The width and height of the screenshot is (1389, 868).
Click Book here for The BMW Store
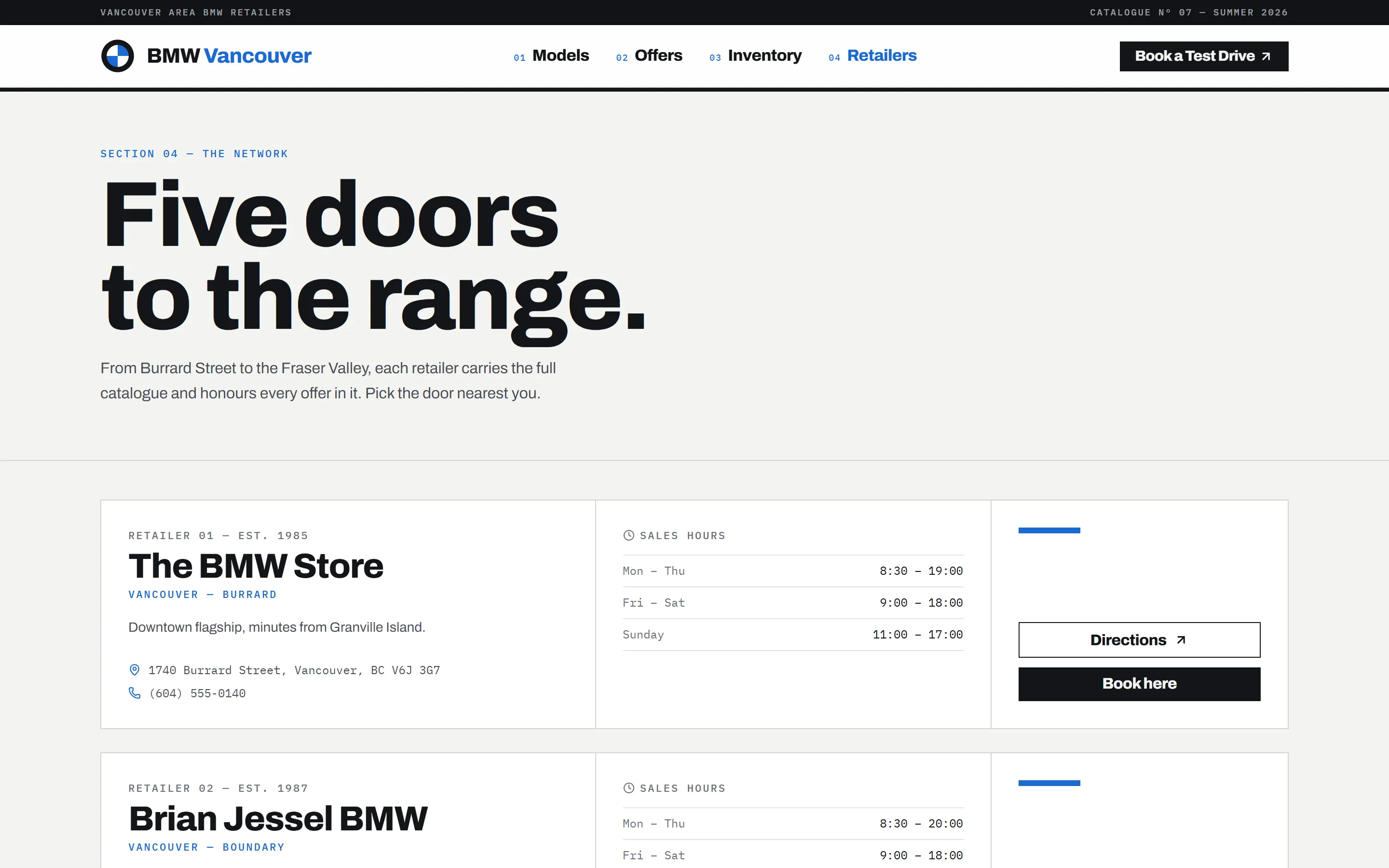[1139, 684]
